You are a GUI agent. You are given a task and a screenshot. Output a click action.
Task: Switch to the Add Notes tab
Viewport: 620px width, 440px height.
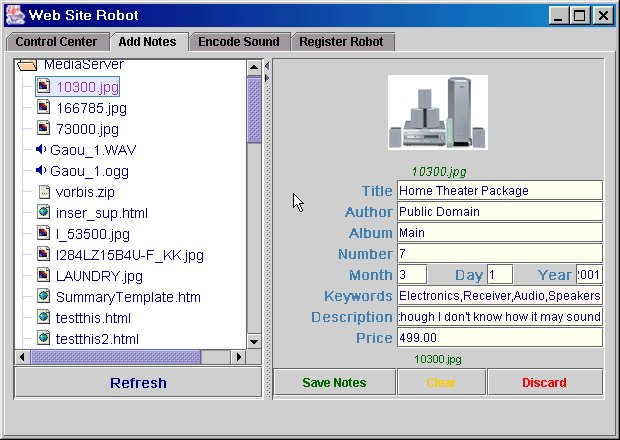point(147,42)
